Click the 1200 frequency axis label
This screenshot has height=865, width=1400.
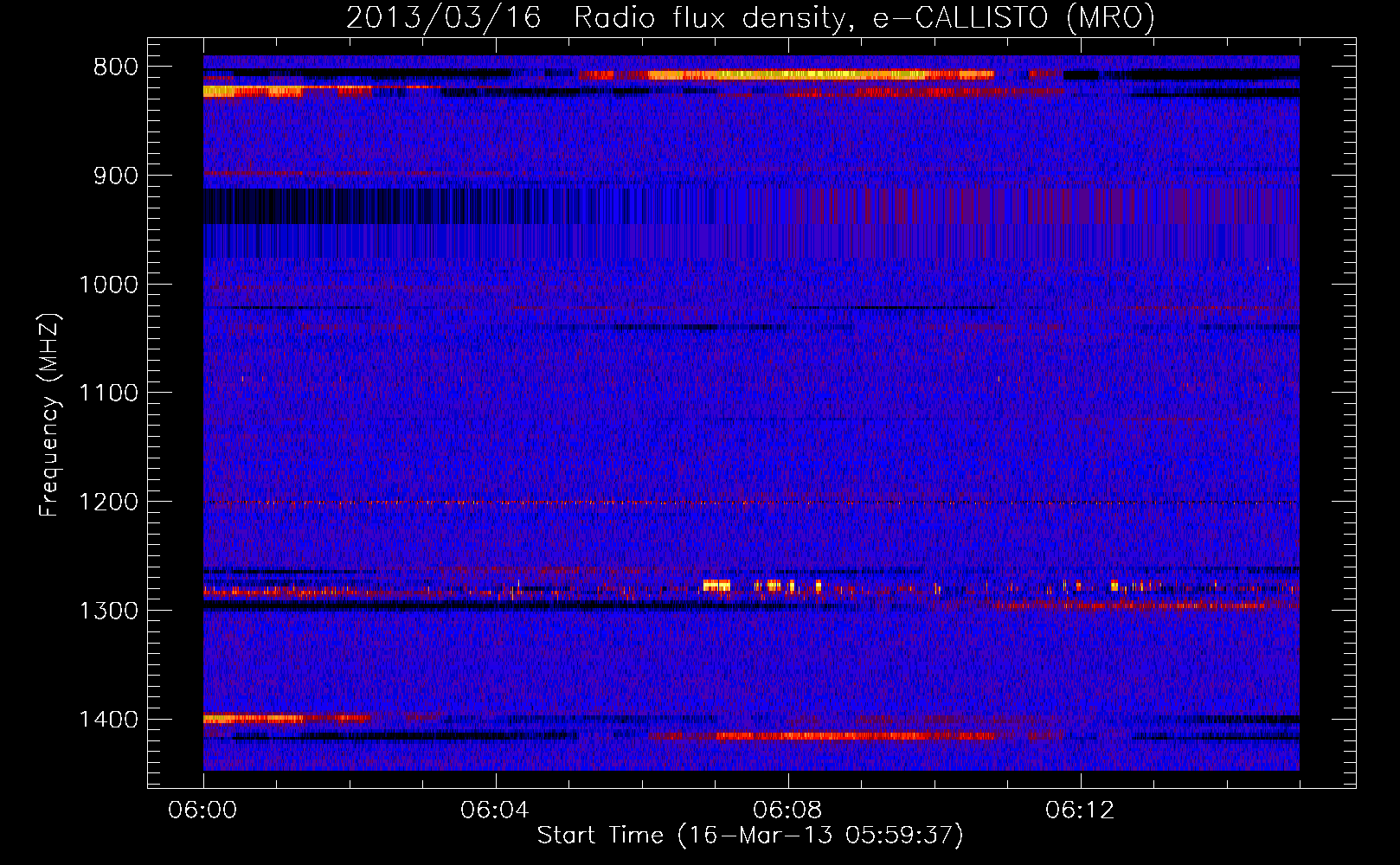pos(108,502)
